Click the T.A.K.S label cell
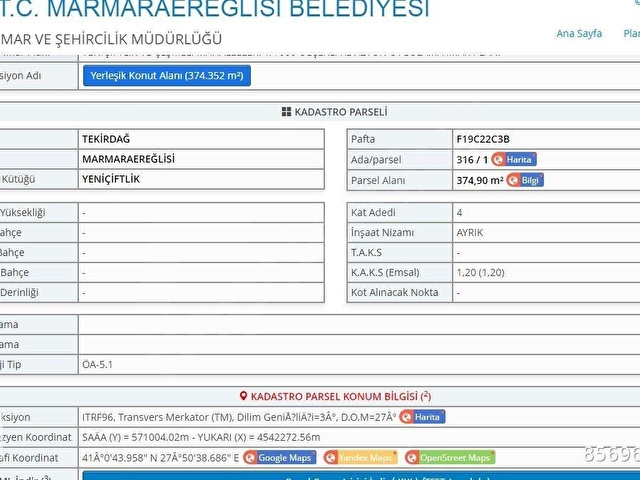The width and height of the screenshot is (640, 480). point(400,253)
